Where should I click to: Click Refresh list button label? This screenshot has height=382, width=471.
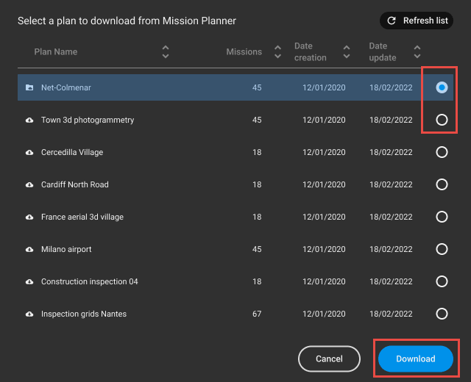coord(426,21)
